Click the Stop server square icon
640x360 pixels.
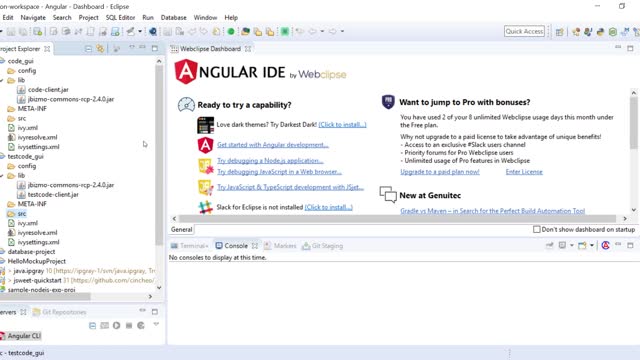(x=129, y=325)
